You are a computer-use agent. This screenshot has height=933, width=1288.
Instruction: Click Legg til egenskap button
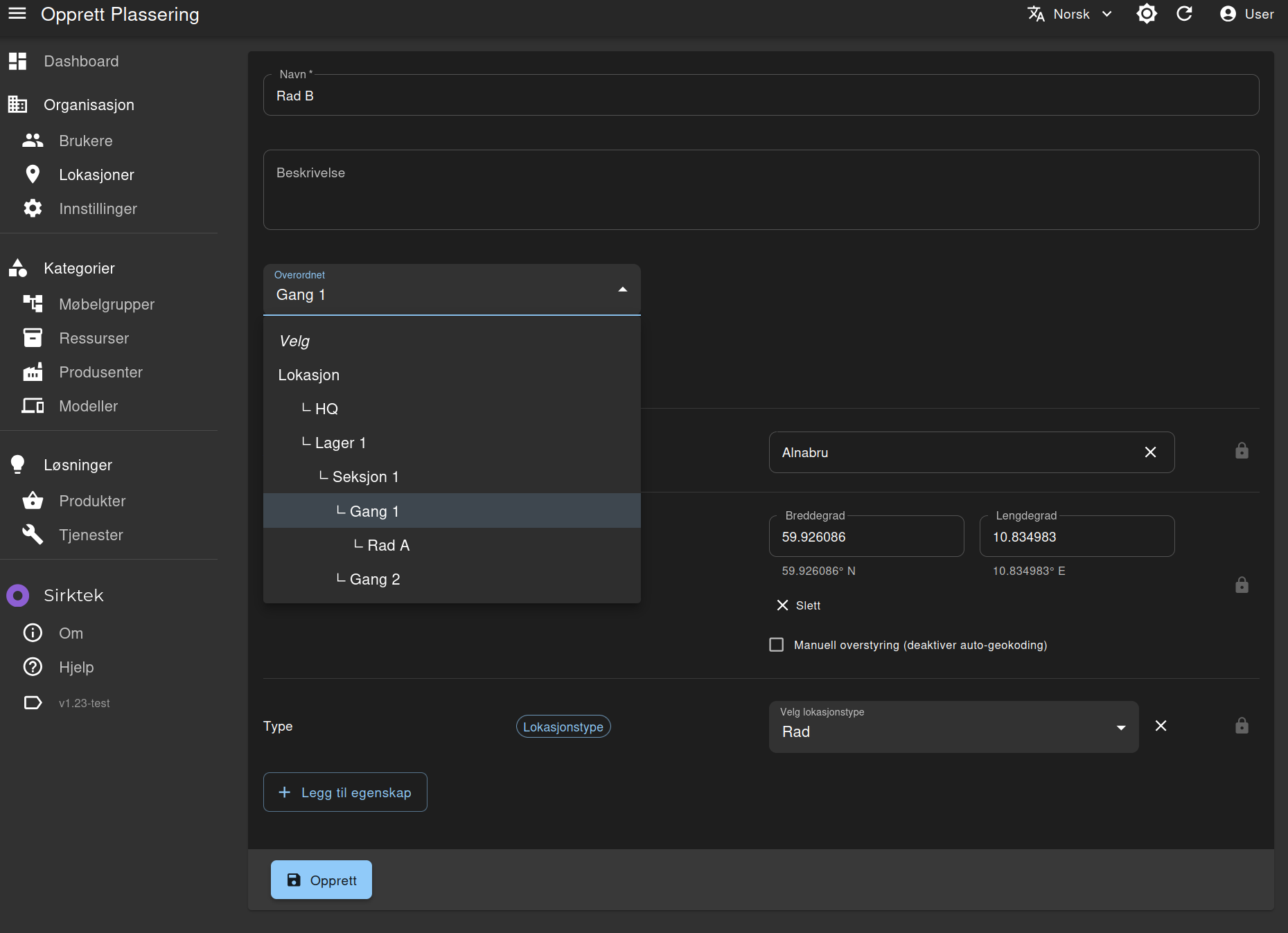coord(345,792)
